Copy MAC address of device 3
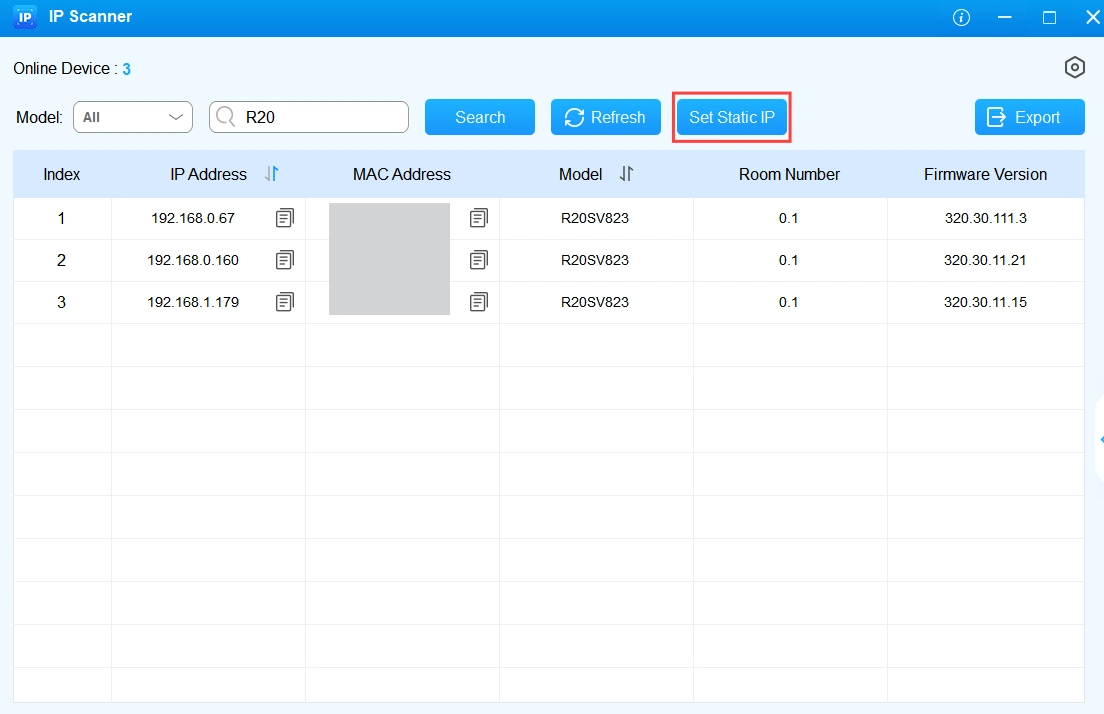This screenshot has width=1104, height=714. click(x=479, y=302)
